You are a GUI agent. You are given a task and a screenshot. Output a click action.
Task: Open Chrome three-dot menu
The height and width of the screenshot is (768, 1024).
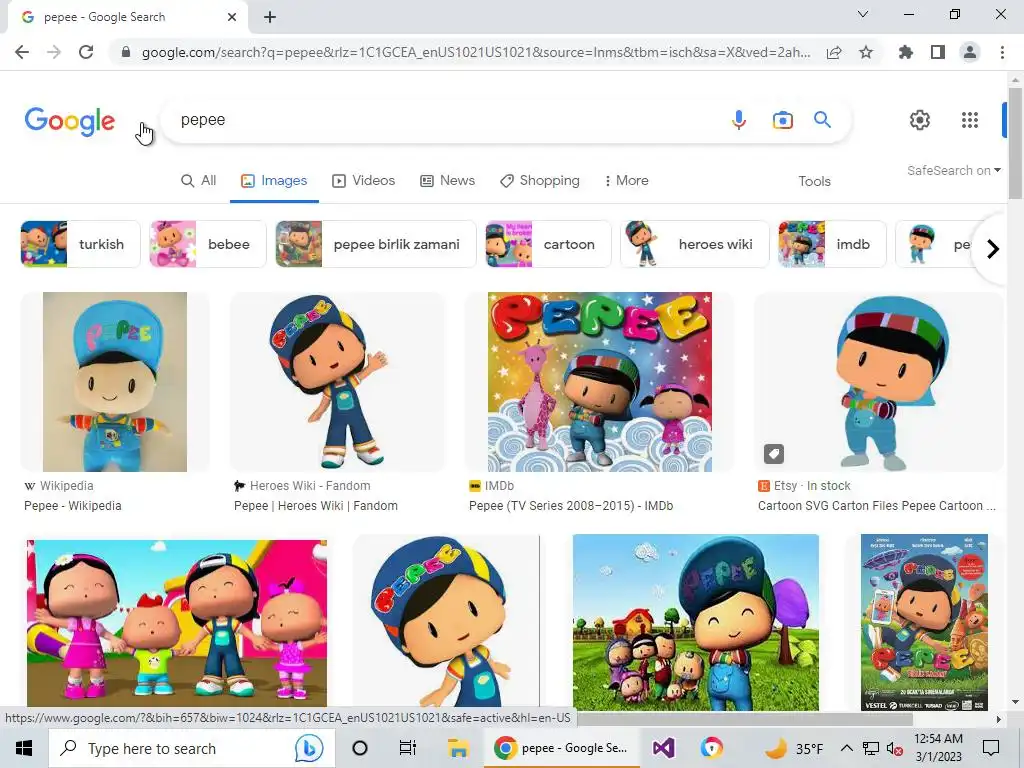click(x=1002, y=52)
